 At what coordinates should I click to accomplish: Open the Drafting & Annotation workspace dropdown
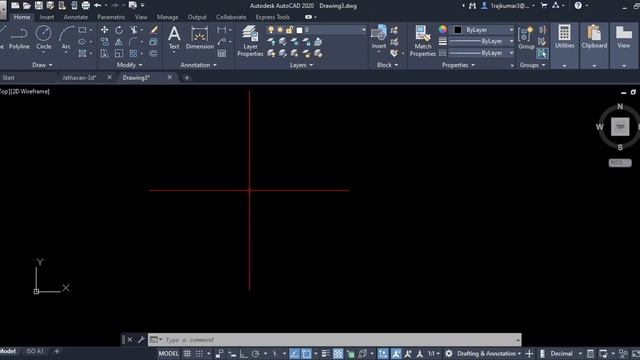489,353
